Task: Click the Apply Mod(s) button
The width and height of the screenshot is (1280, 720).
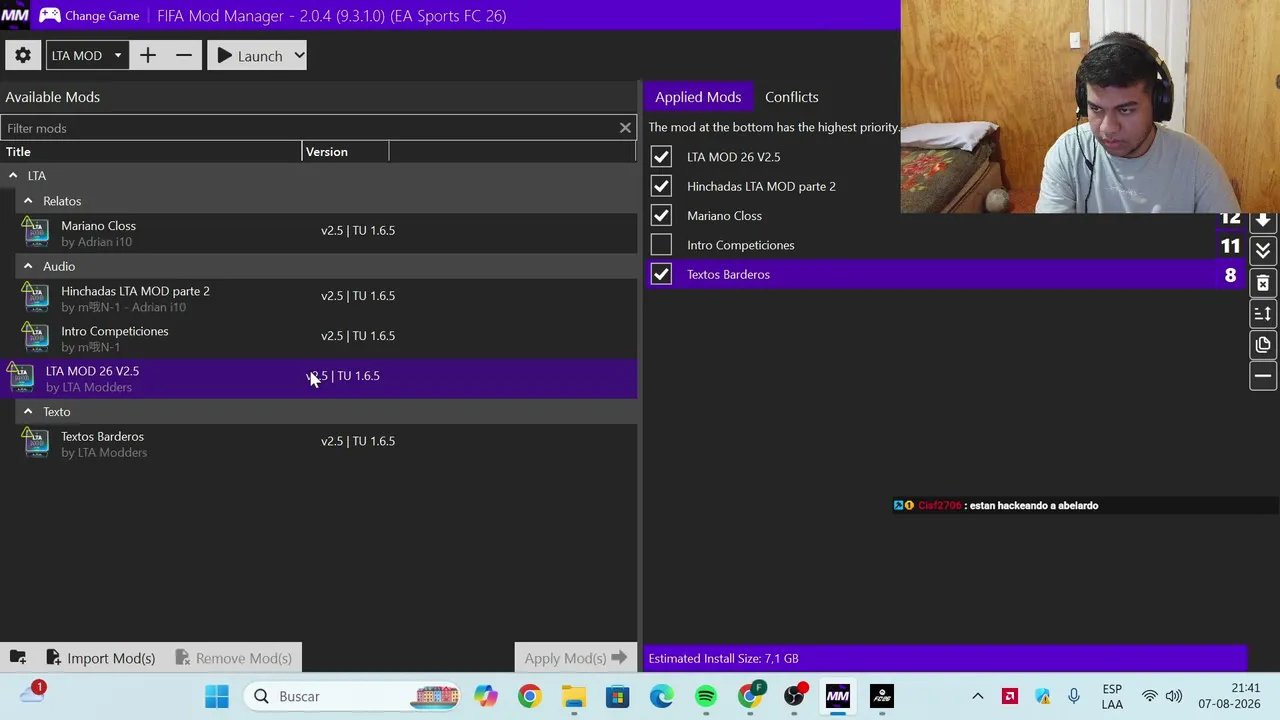Action: pyautogui.click(x=576, y=658)
